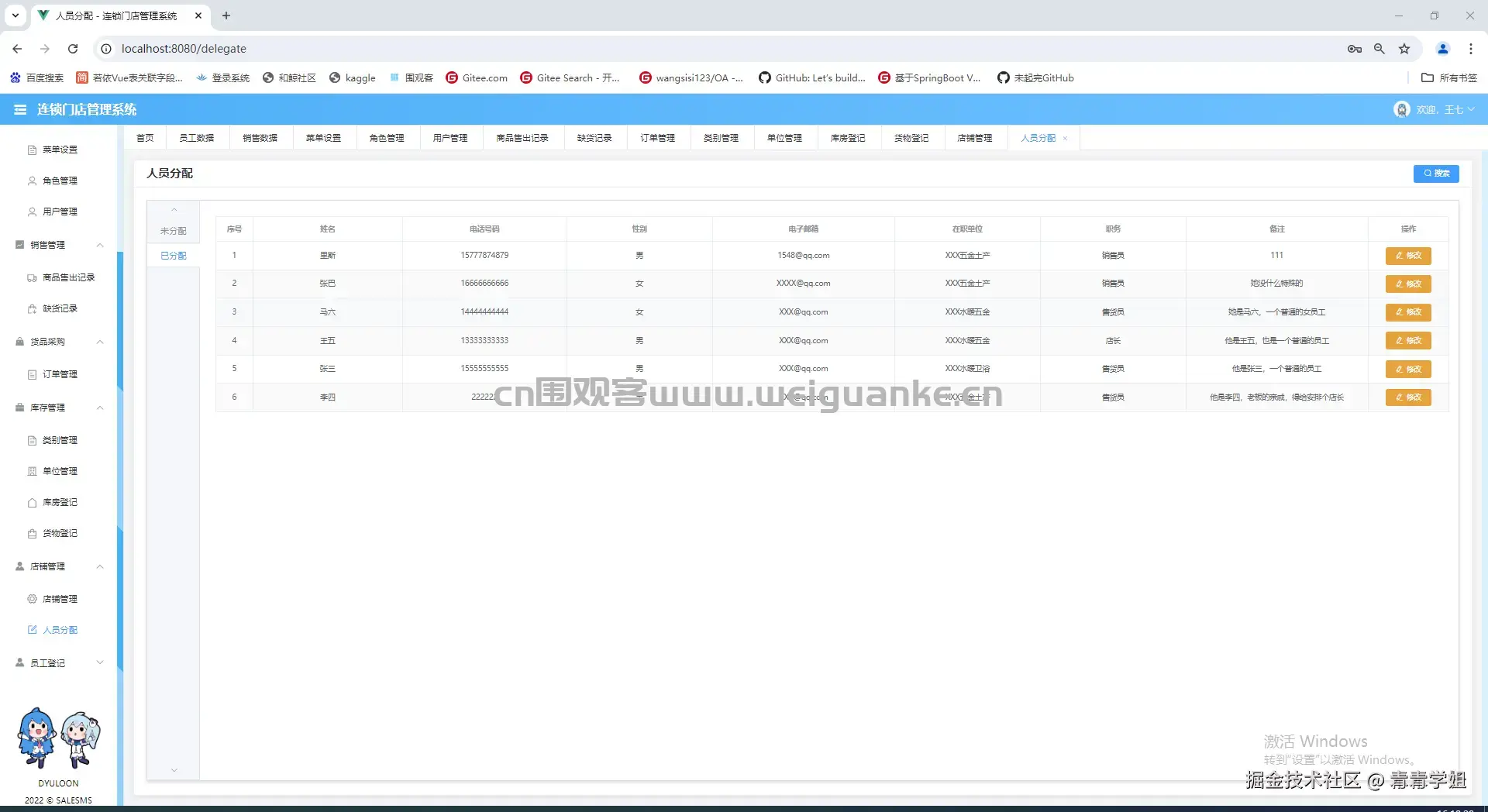
Task: Open 角色管理 in the sidebar
Action: click(x=60, y=181)
